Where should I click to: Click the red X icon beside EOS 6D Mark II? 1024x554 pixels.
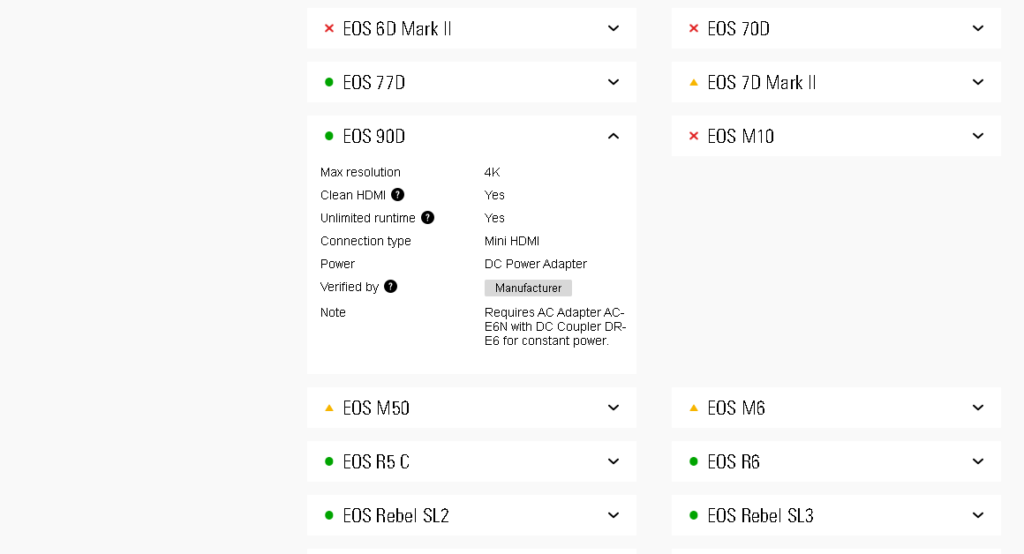(x=329, y=28)
